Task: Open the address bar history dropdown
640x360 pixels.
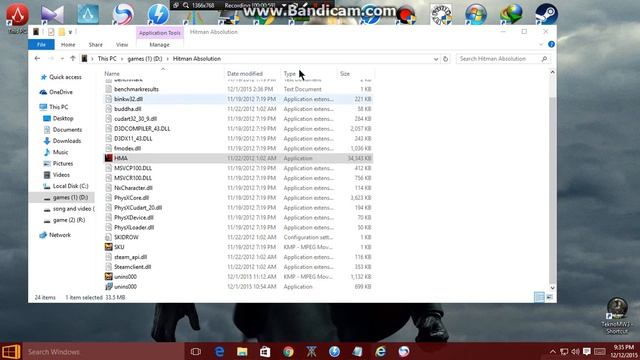Action: click(x=436, y=59)
